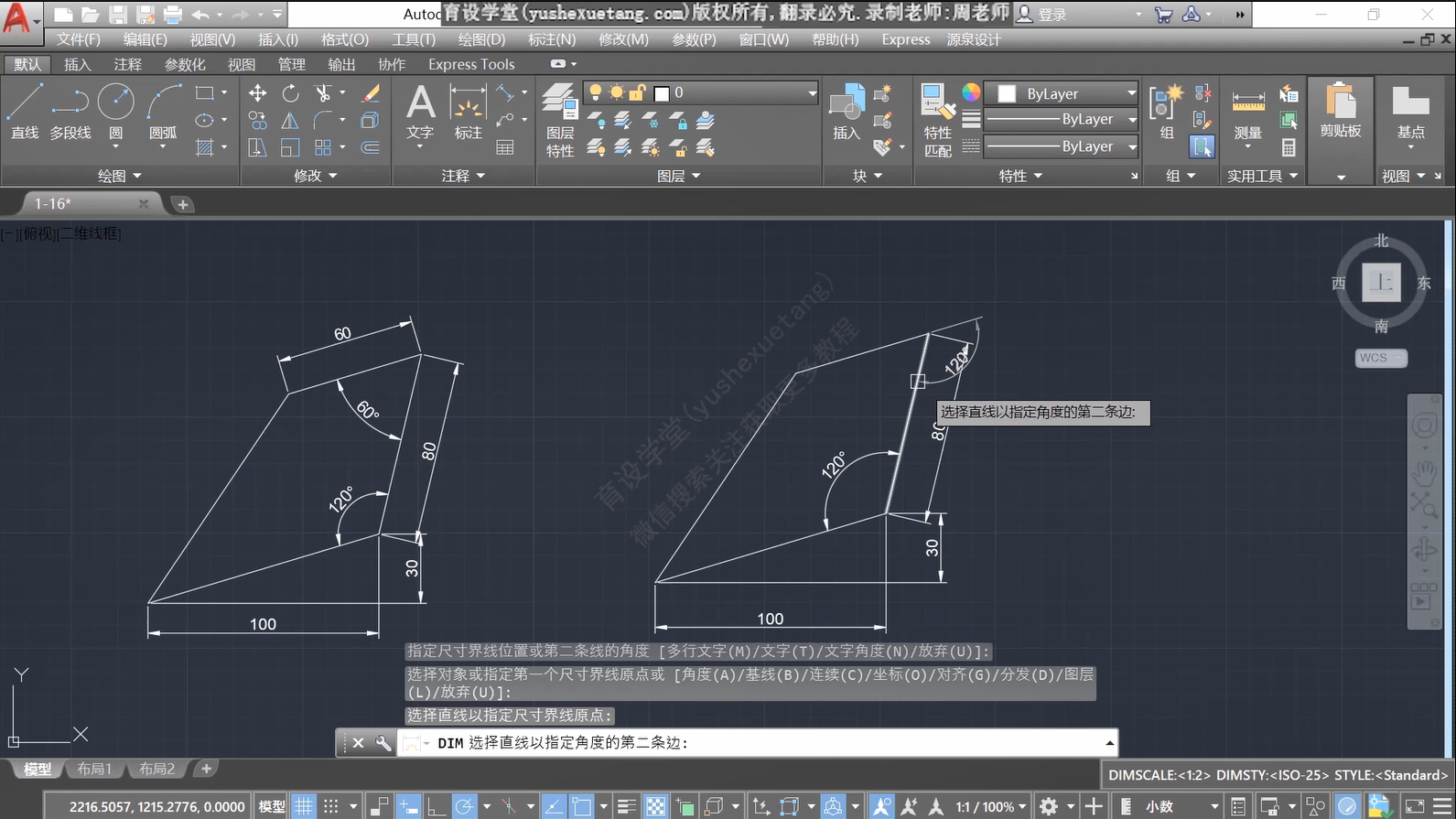The width and height of the screenshot is (1456, 819).
Task: Click the Move tool icon
Action: 258,93
